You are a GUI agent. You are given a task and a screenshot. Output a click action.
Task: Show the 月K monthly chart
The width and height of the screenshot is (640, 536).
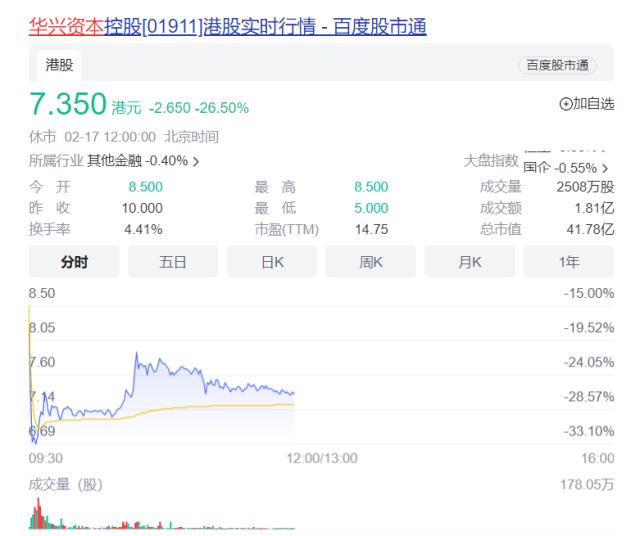(470, 262)
